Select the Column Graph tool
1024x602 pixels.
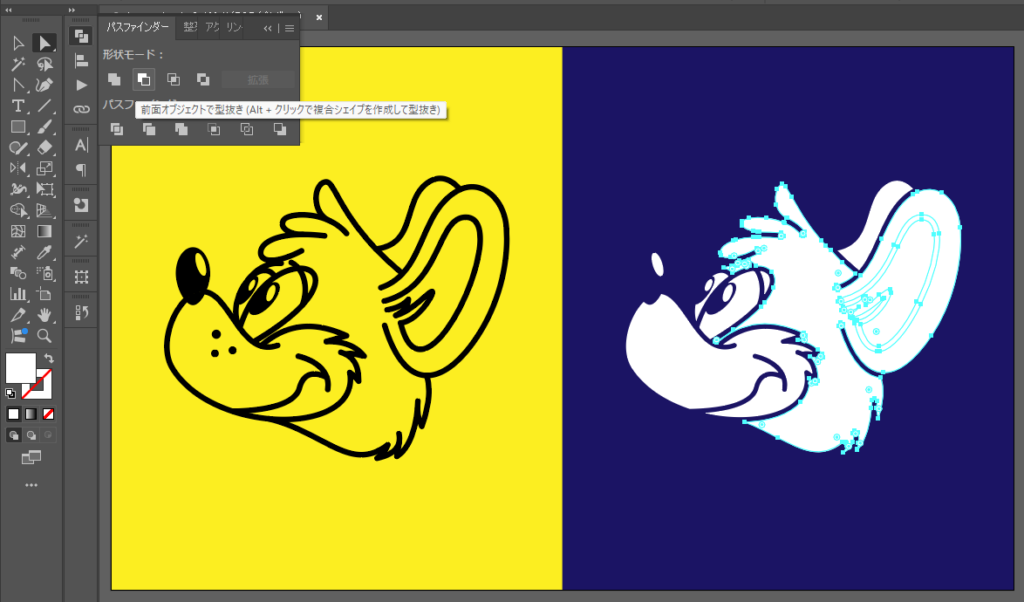coord(18,294)
